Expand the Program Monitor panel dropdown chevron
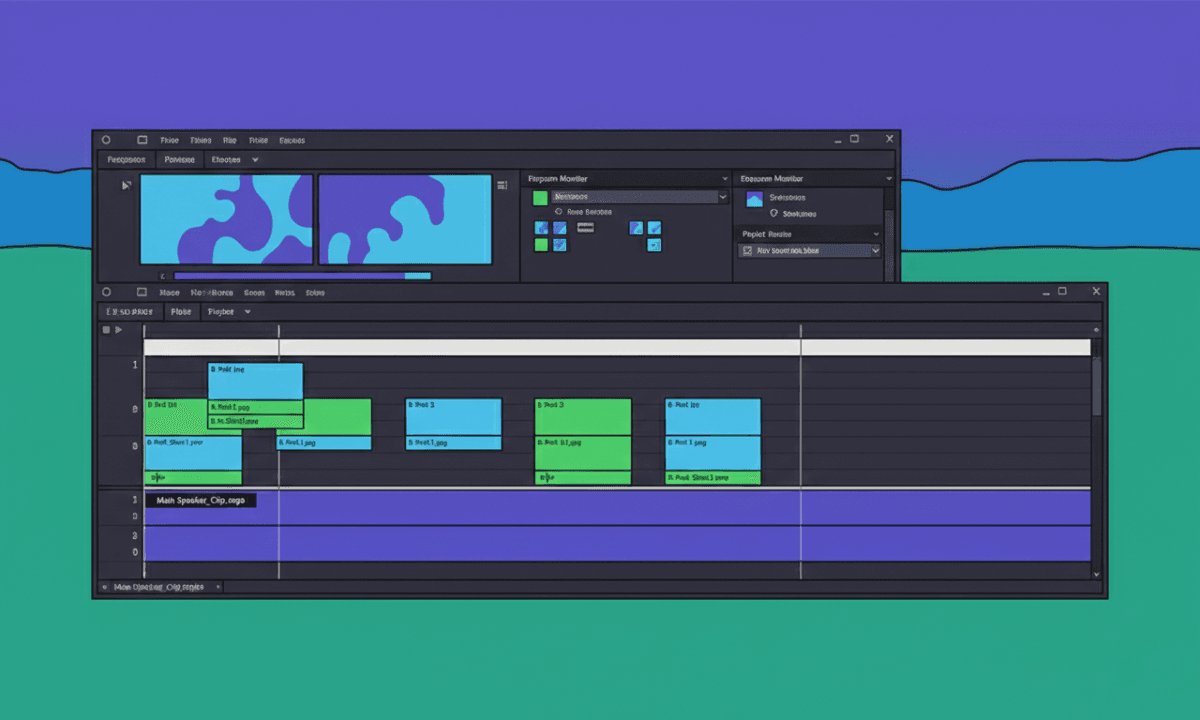This screenshot has width=1200, height=720. pyautogui.click(x=724, y=177)
